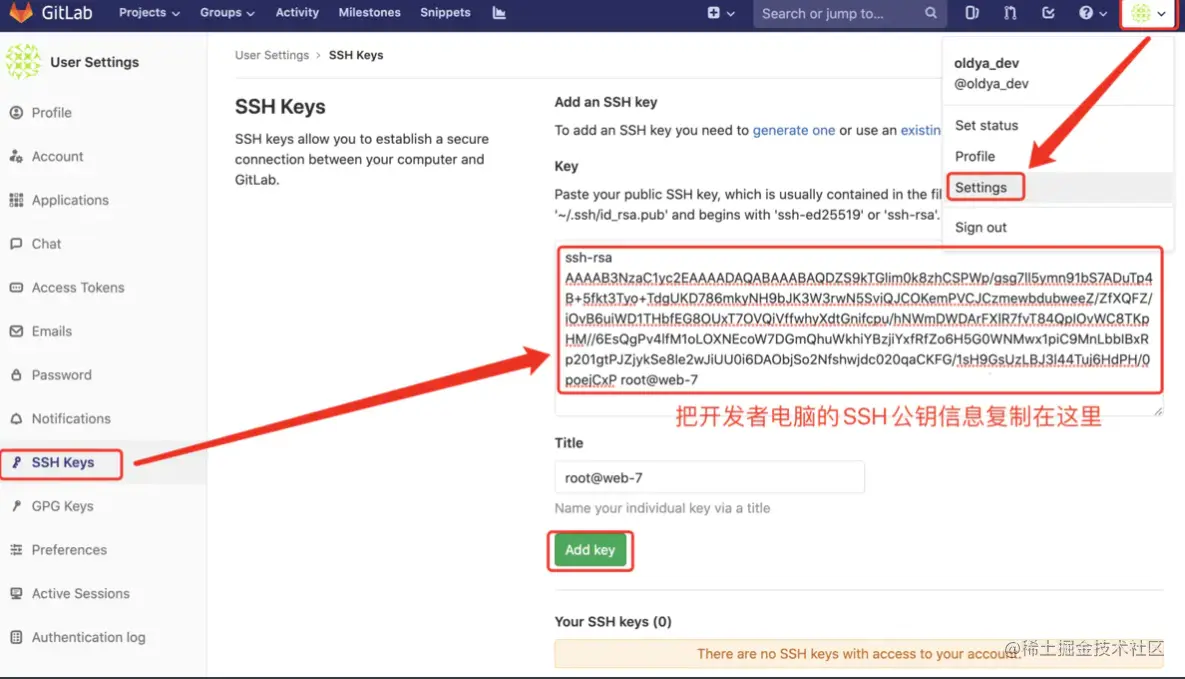The width and height of the screenshot is (1185, 679).
Task: Choose Sign out in user menu
Action: (x=980, y=228)
